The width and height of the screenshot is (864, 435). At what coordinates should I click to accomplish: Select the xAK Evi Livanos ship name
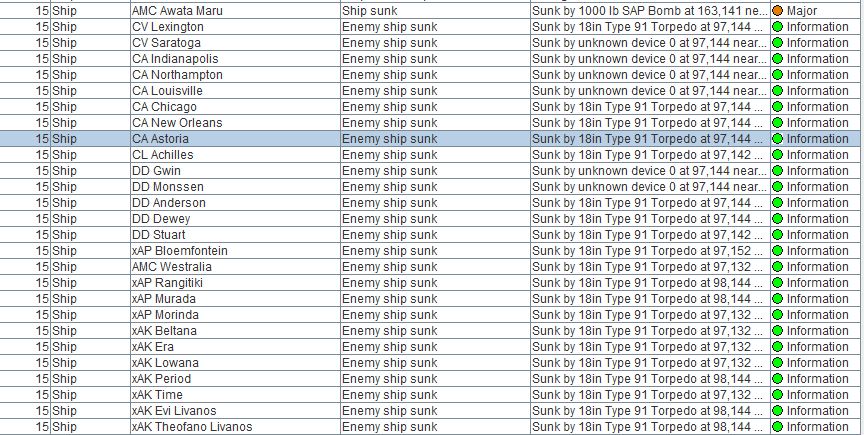tap(174, 410)
